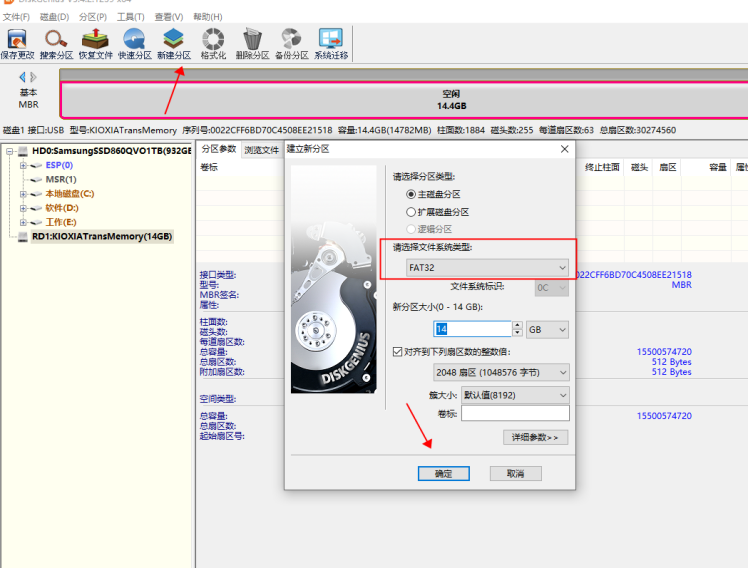The width and height of the screenshot is (748, 568).
Task: Increase partition size with the up spinner
Action: click(x=518, y=325)
